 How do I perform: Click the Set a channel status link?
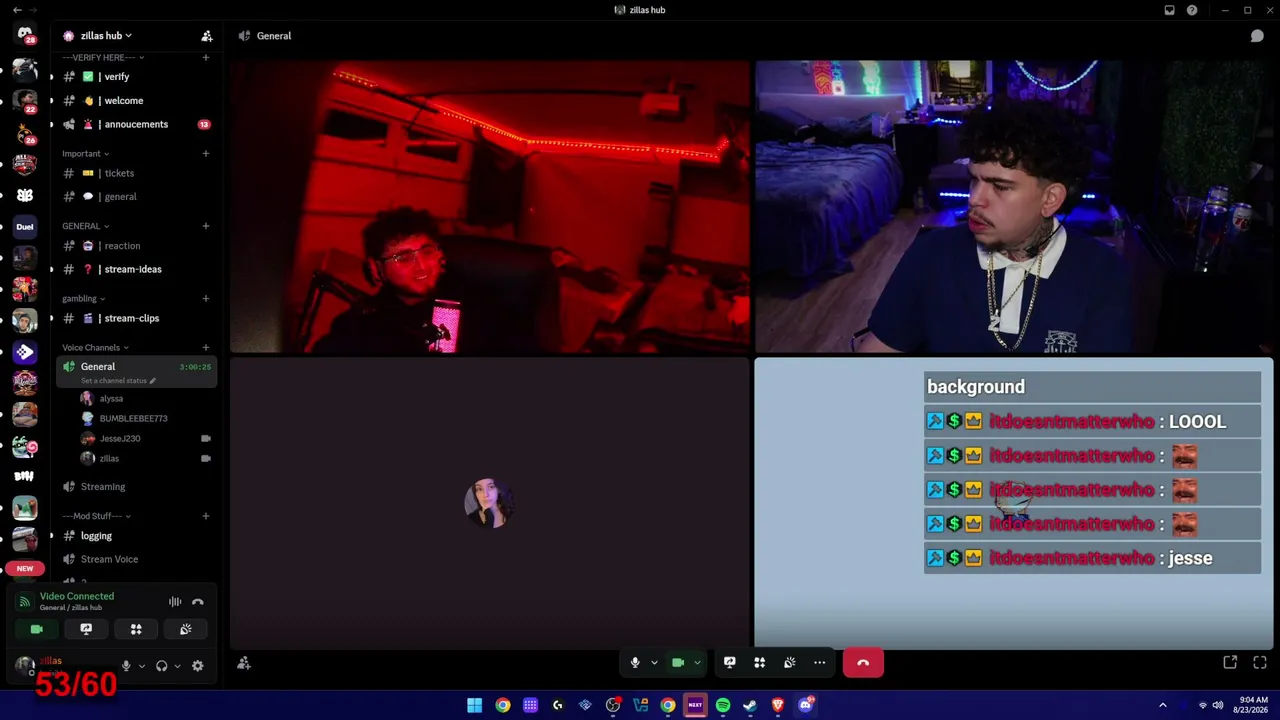(118, 381)
